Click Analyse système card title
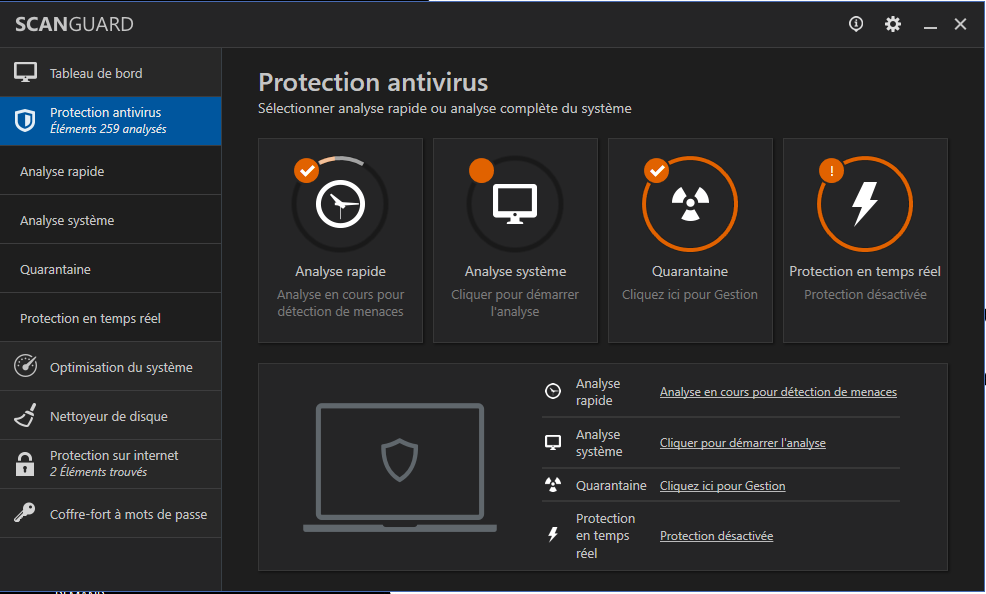This screenshot has height=594, width=986. (x=515, y=272)
